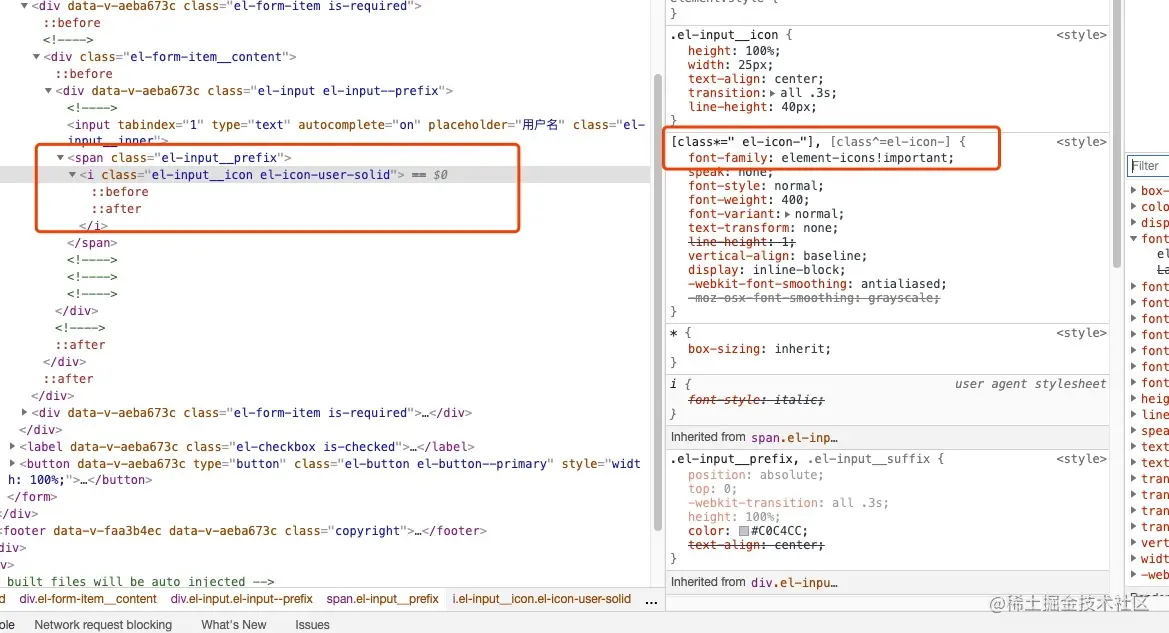This screenshot has width=1169, height=633.
Task: Collapse the expanded el-form-item is-required div node
Action: pyautogui.click(x=24, y=6)
